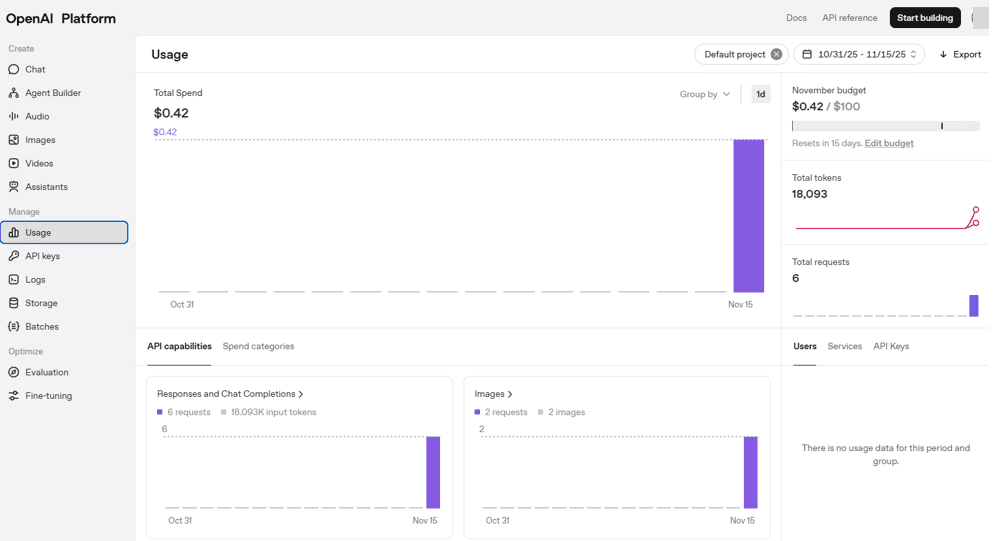Click the Fine-tuning sliders icon
This screenshot has height=541, width=1005.
tap(13, 395)
